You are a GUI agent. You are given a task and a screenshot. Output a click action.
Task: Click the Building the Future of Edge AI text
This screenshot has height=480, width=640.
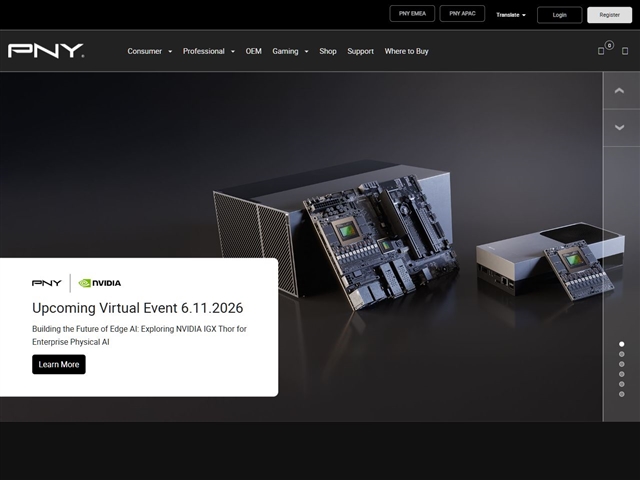139,335
